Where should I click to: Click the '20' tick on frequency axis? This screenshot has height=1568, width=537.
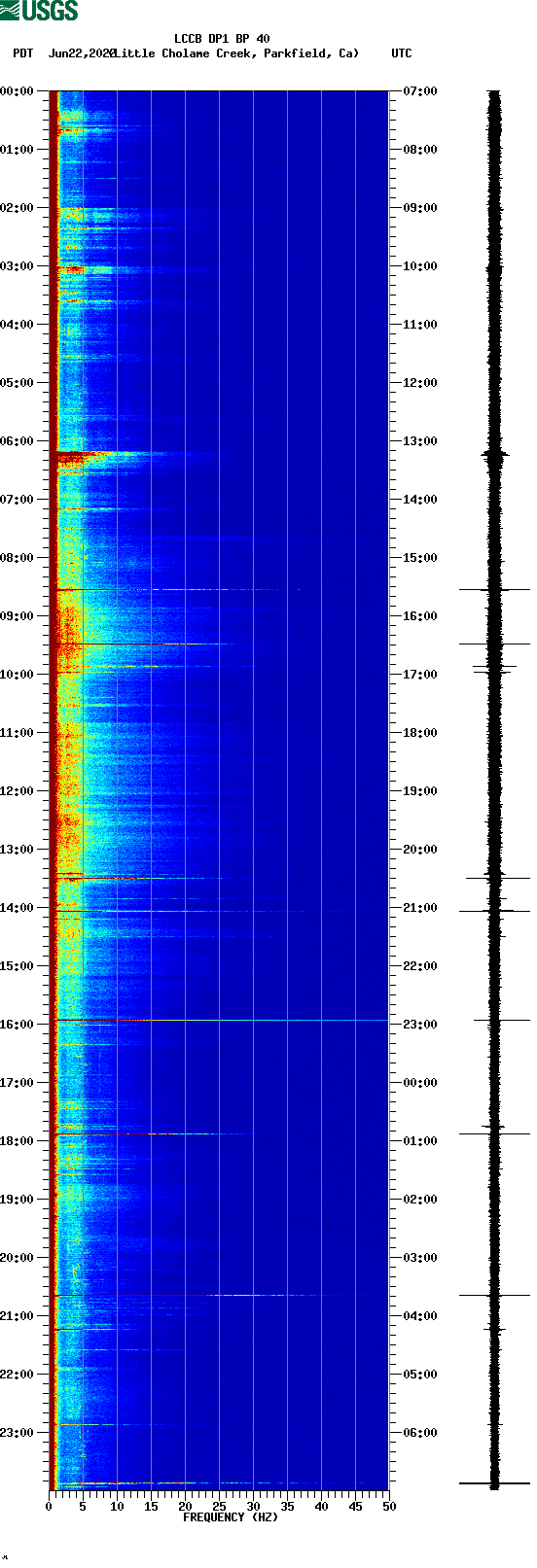point(185,1507)
